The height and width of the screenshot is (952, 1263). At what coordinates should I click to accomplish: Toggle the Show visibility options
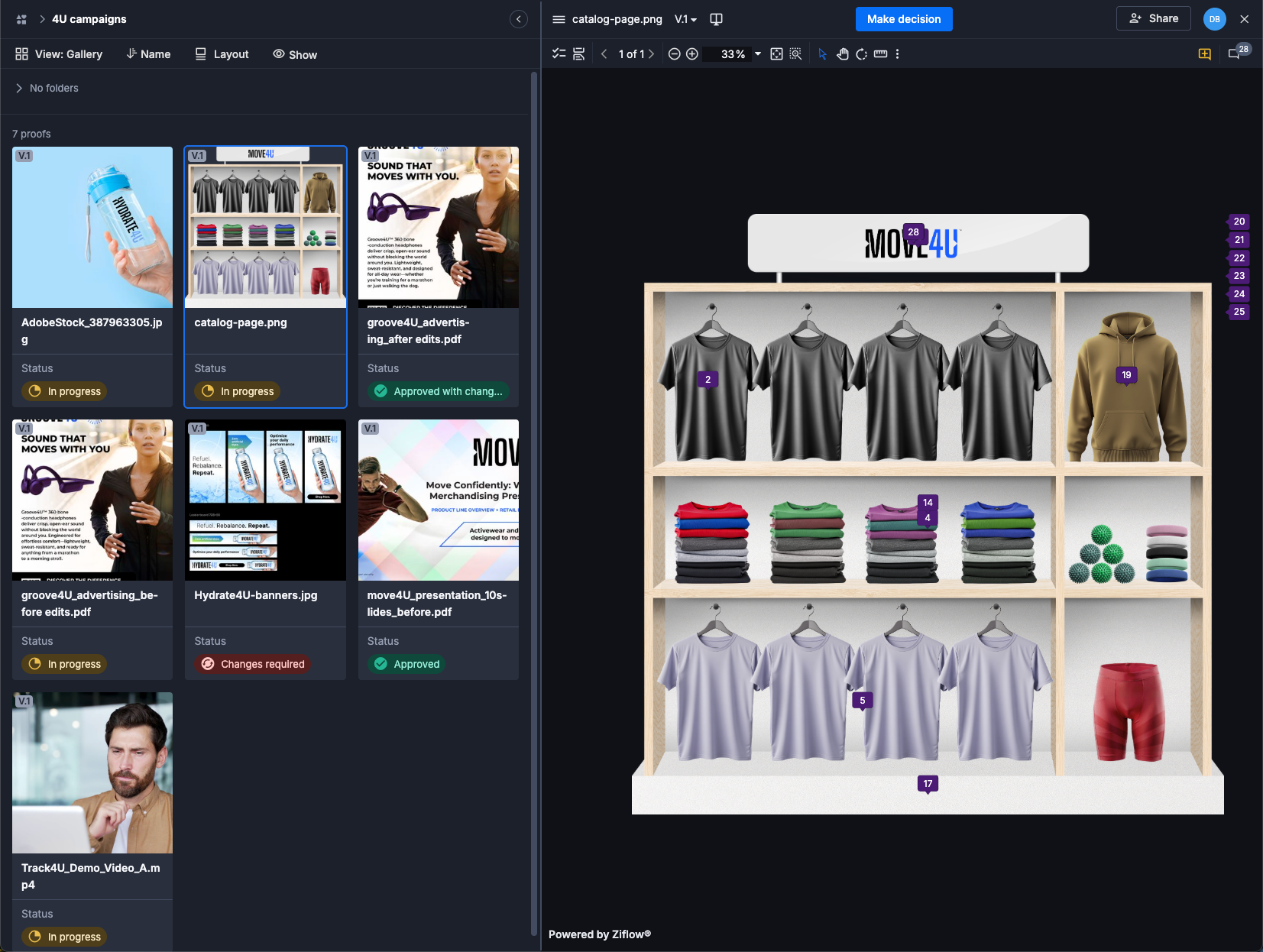point(295,54)
